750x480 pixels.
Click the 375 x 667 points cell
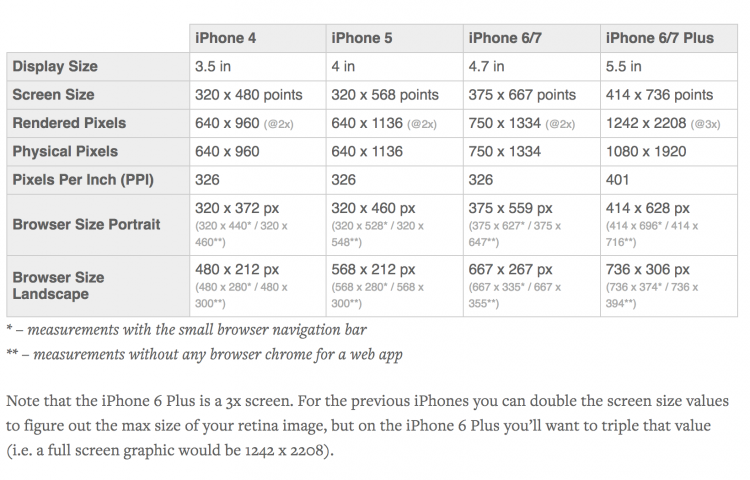(531, 95)
